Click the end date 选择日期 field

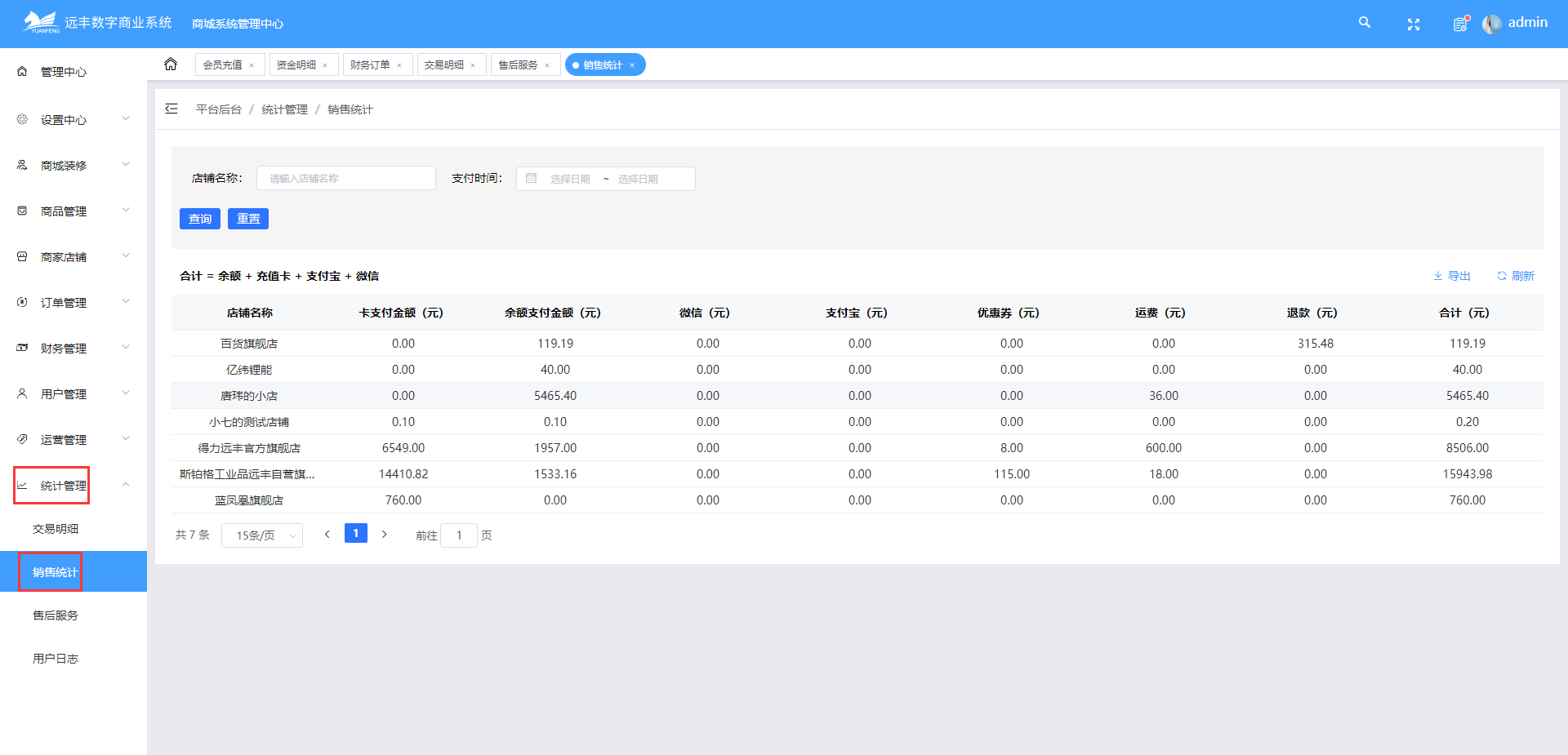point(639,179)
